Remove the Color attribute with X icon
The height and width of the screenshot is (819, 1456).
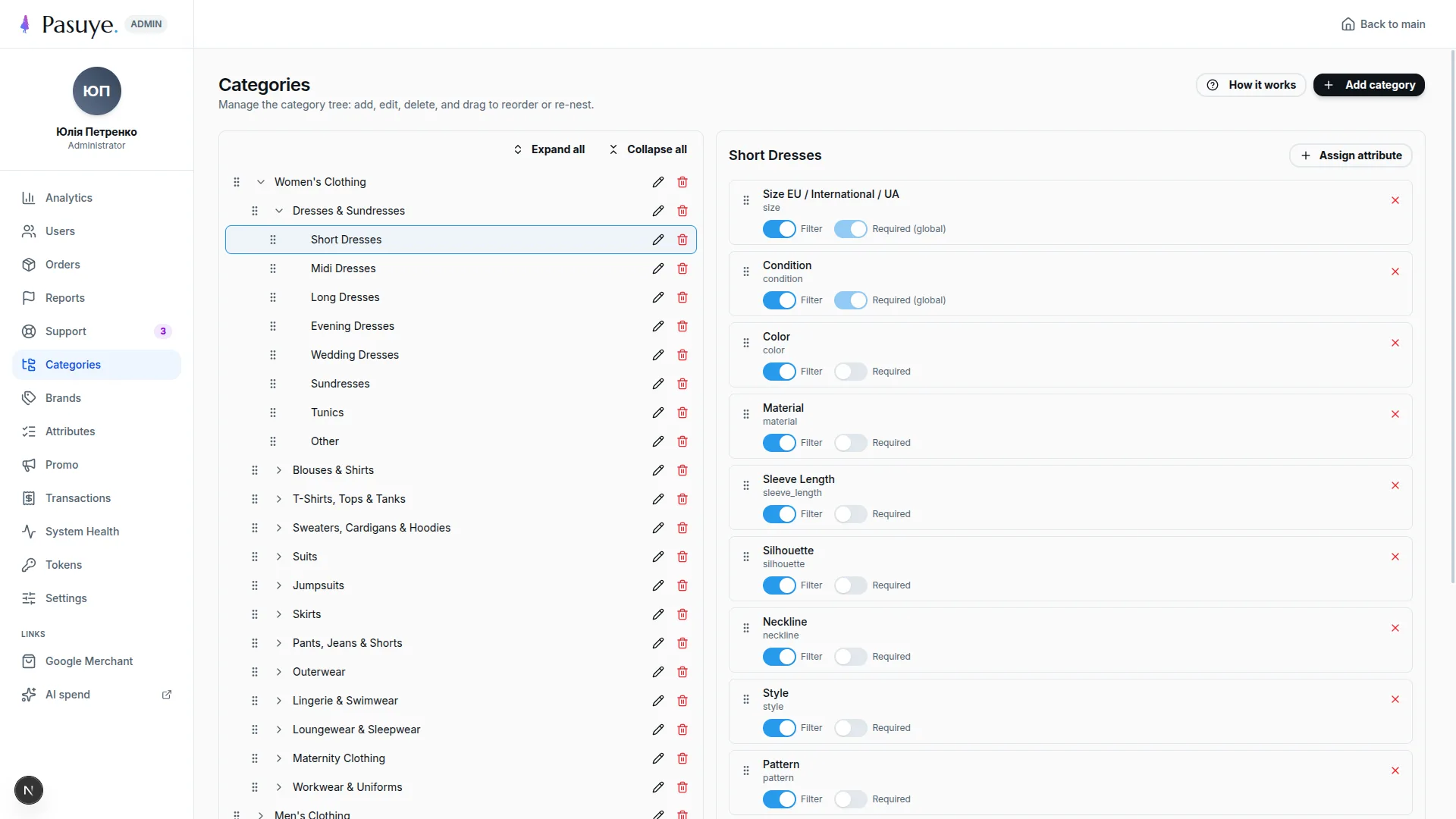pos(1395,343)
